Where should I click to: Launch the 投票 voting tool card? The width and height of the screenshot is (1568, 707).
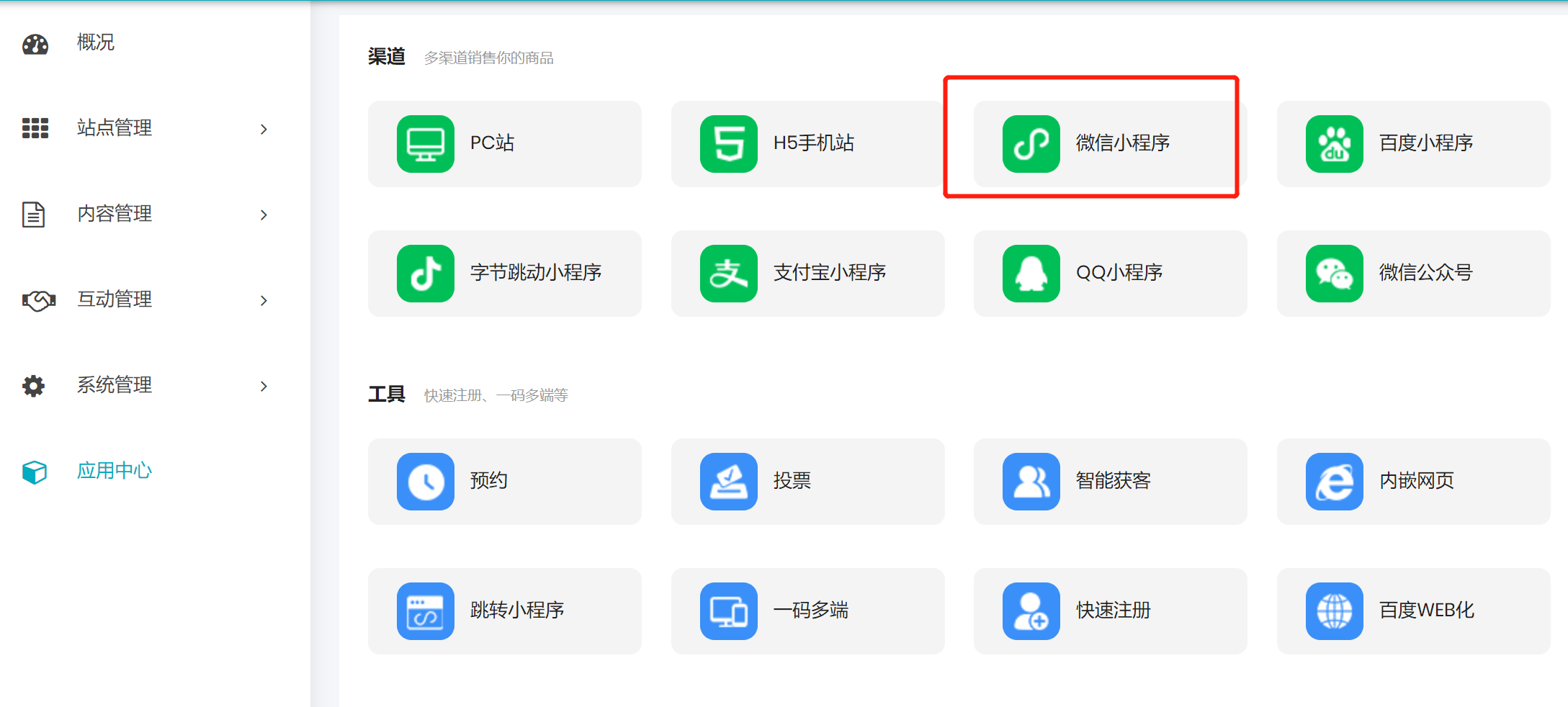[808, 482]
